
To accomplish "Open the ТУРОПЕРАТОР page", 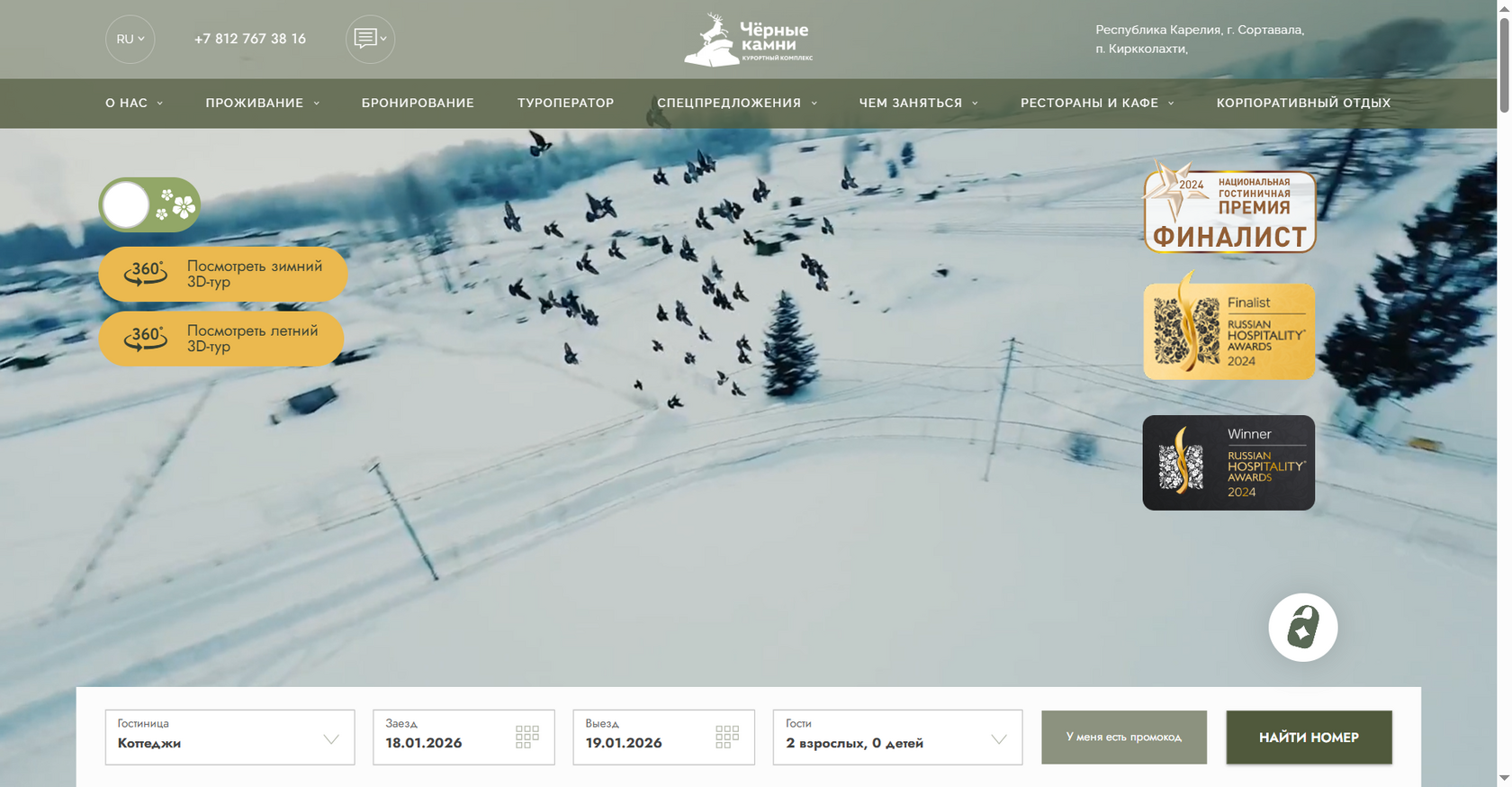I will [565, 103].
